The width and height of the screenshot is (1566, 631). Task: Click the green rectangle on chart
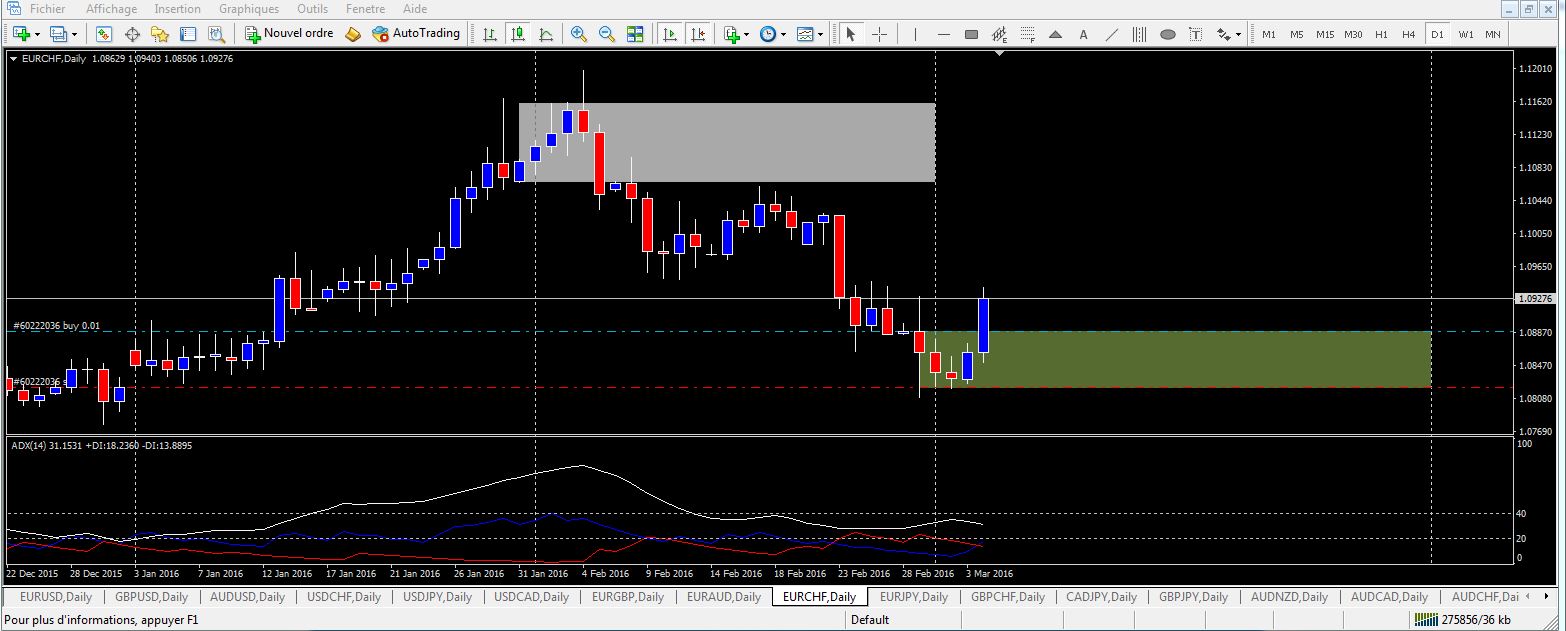point(1200,360)
